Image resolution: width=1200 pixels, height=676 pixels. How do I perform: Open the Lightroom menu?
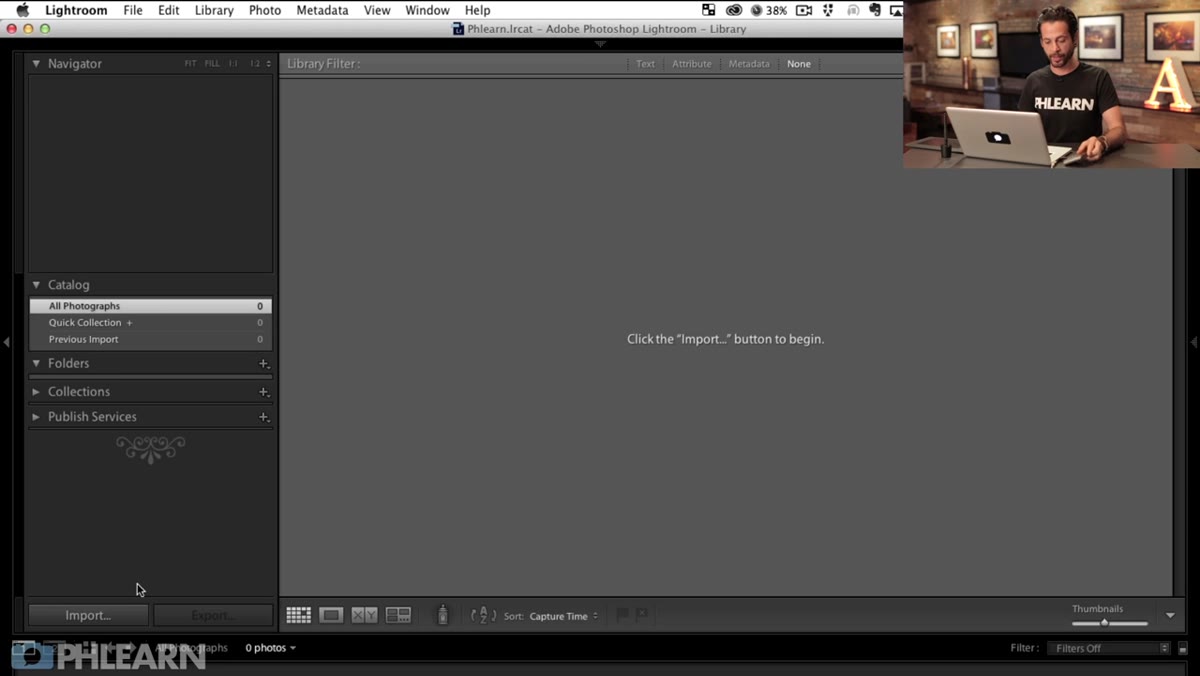point(76,10)
